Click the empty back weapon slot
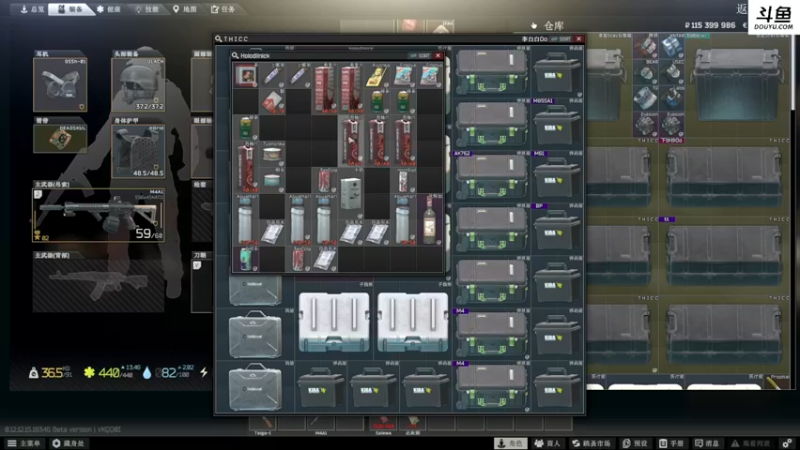Image resolution: width=800 pixels, height=450 pixels. [98, 285]
